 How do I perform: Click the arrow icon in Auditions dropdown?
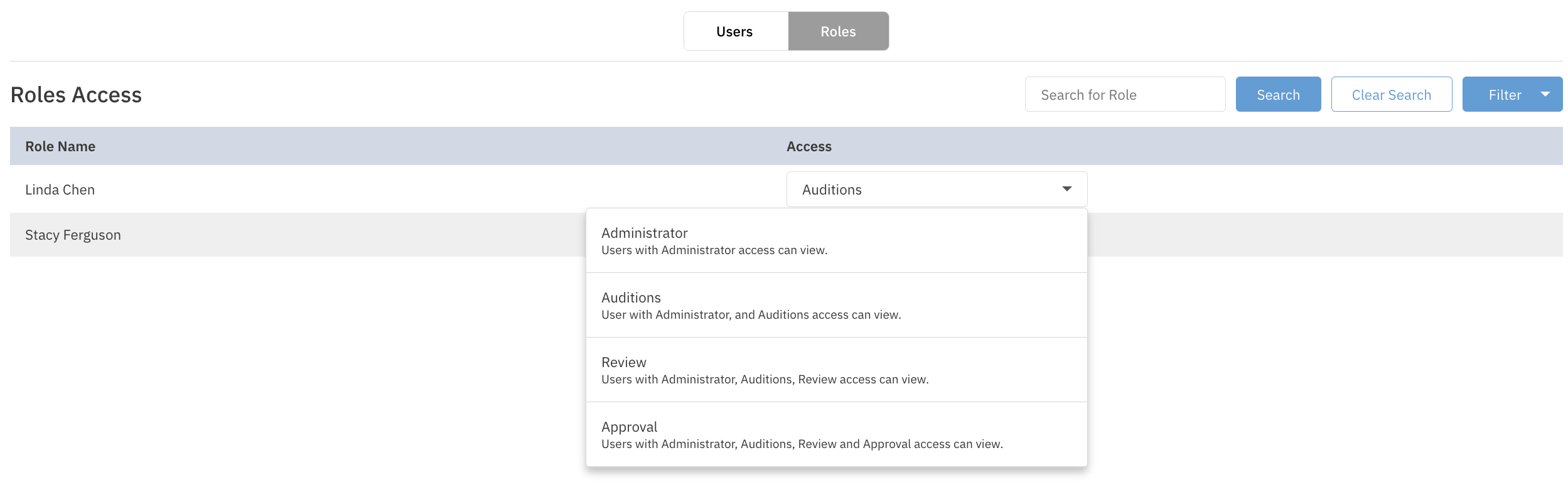coord(1066,189)
